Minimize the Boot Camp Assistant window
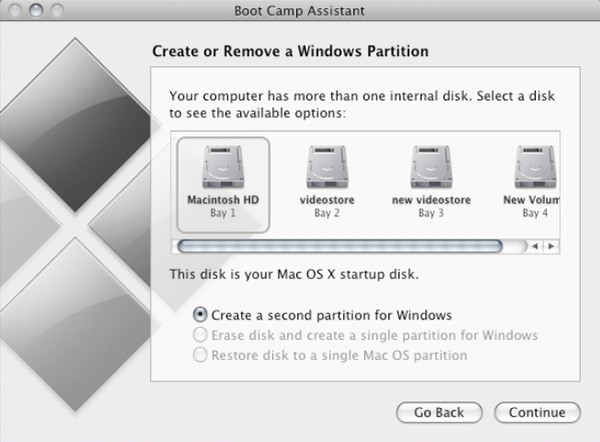Screen dimensions: 600x442 [x=36, y=10]
